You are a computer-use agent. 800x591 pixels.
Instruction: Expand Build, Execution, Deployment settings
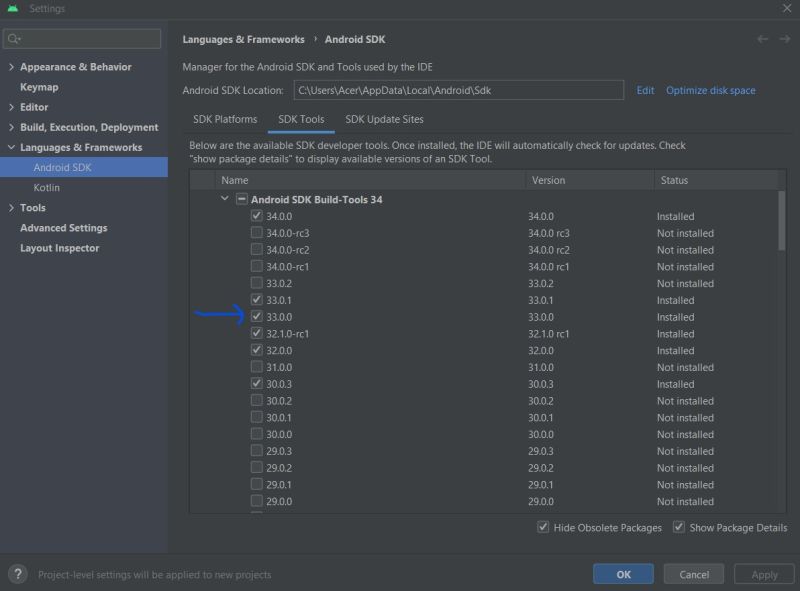click(12, 127)
